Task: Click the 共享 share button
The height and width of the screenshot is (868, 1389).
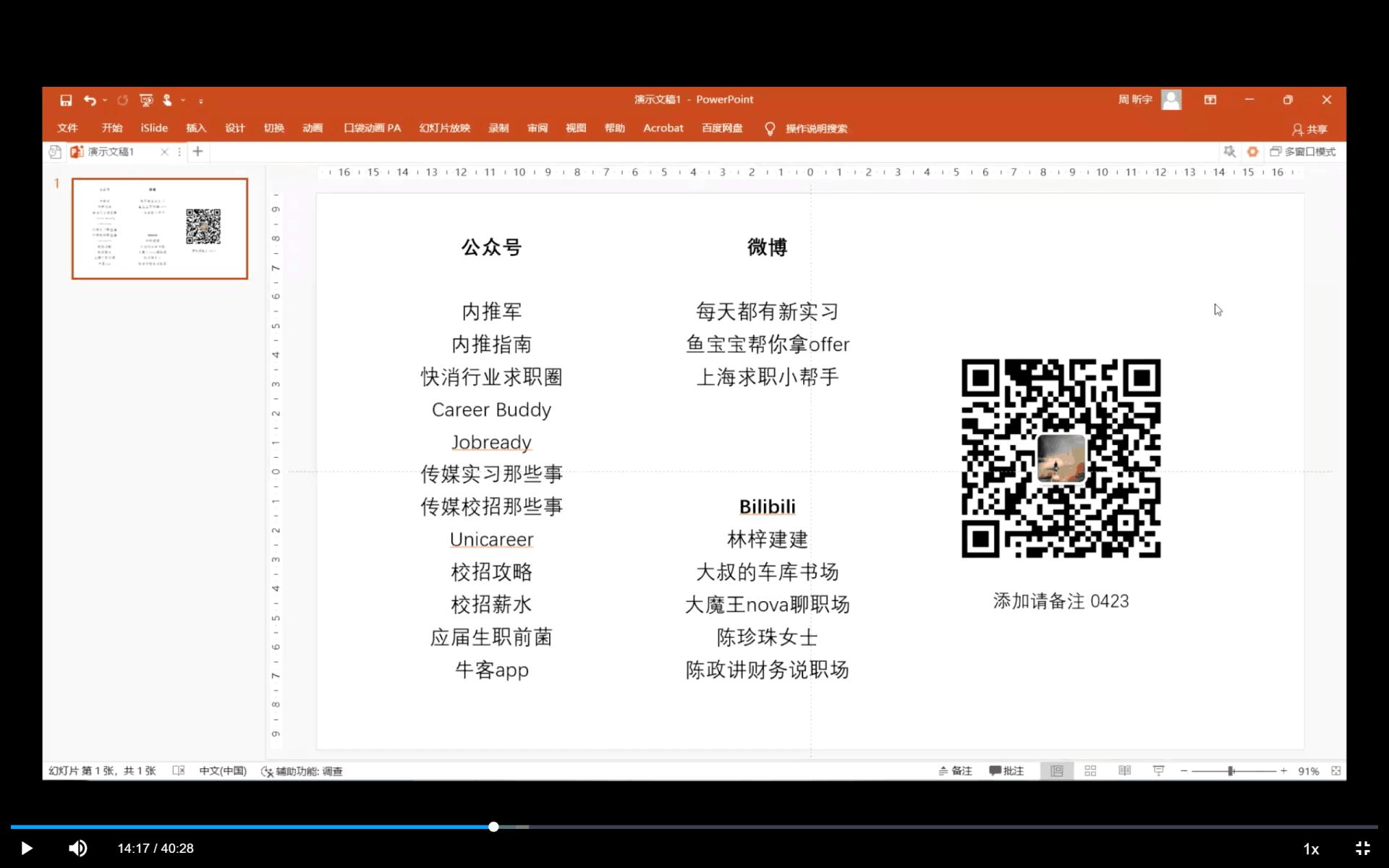Action: (x=1309, y=129)
